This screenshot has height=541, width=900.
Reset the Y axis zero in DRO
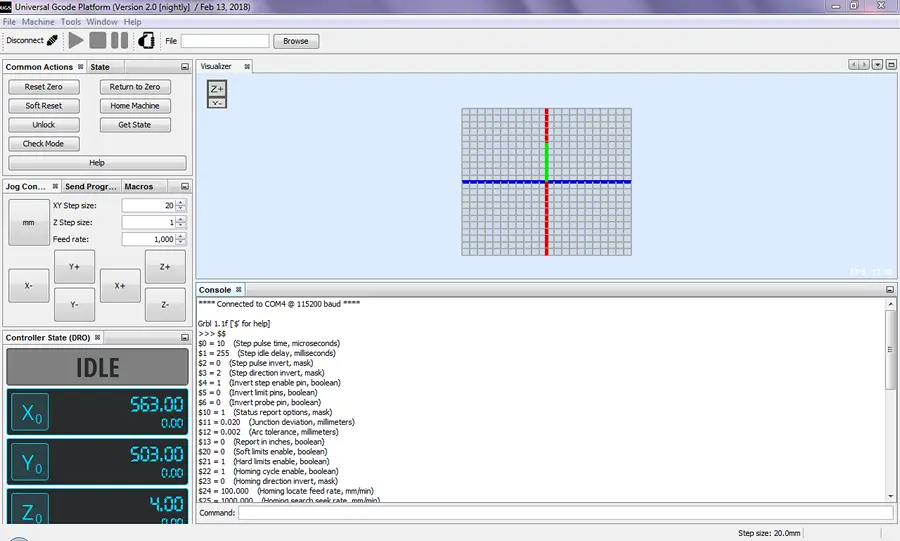30,462
